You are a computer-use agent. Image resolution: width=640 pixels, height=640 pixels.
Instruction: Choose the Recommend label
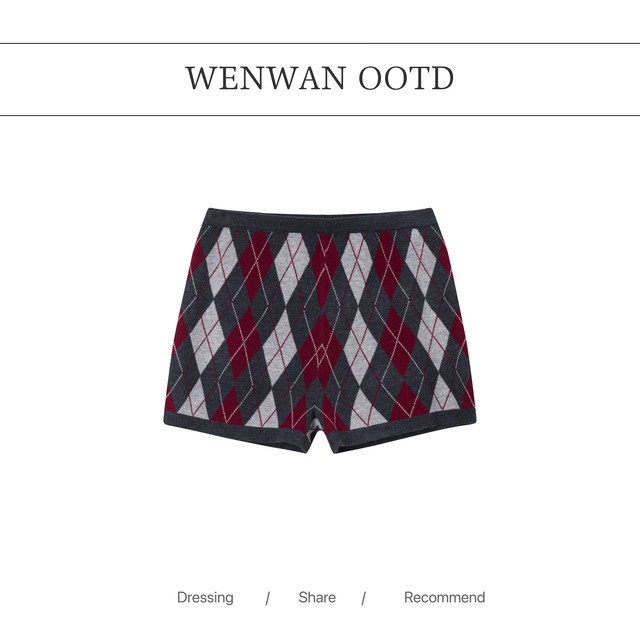pos(444,597)
